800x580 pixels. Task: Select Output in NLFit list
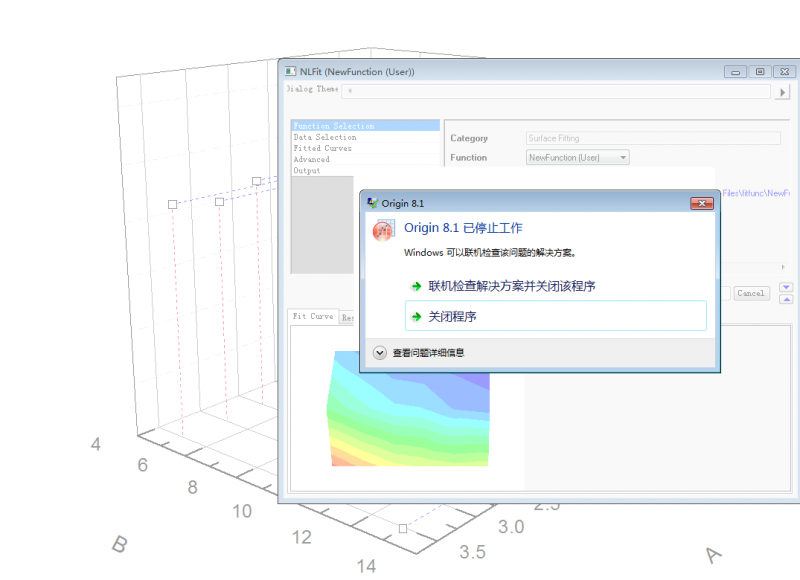365,171
